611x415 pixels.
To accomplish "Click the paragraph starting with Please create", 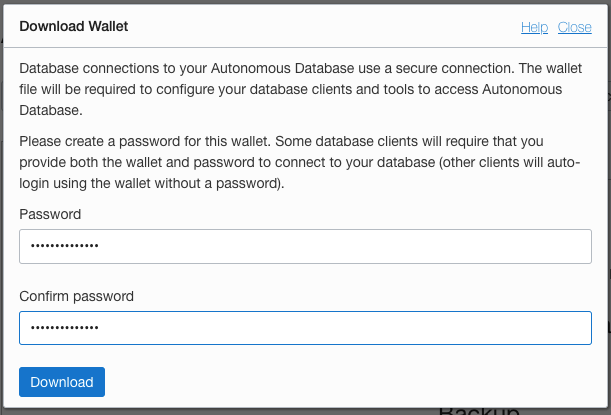I will 300,162.
